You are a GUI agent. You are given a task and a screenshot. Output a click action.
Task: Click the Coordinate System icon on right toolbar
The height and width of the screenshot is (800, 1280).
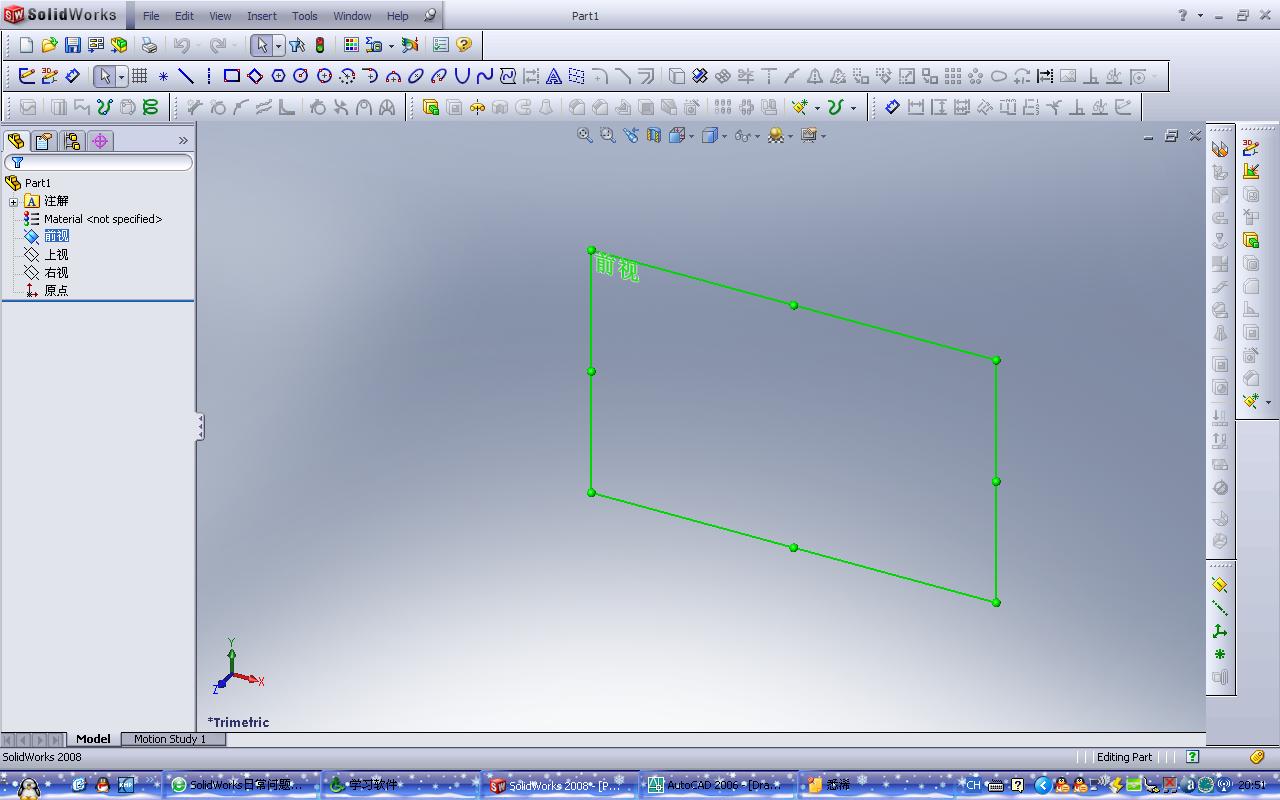(1220, 631)
